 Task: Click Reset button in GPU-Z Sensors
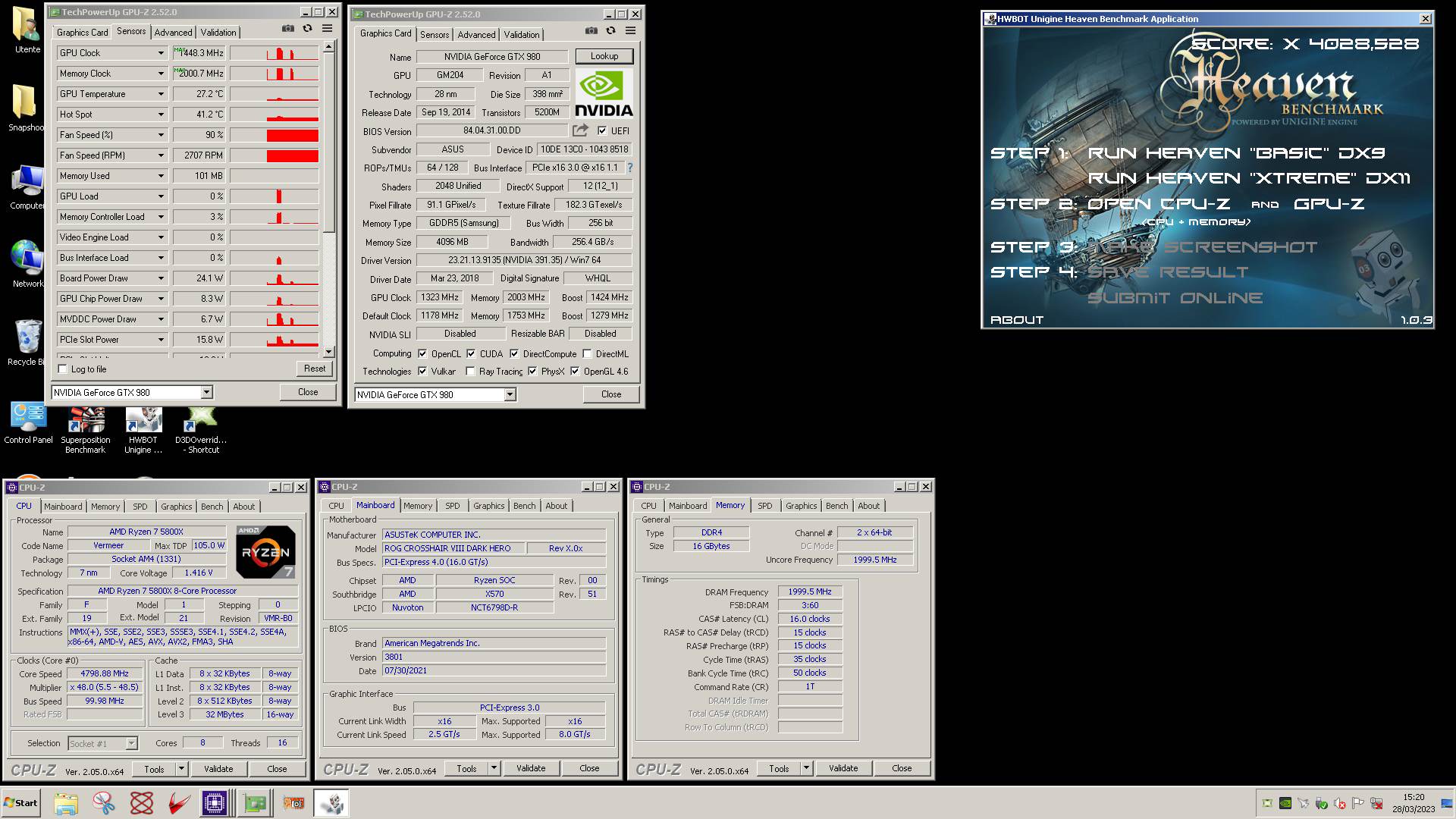click(x=315, y=369)
